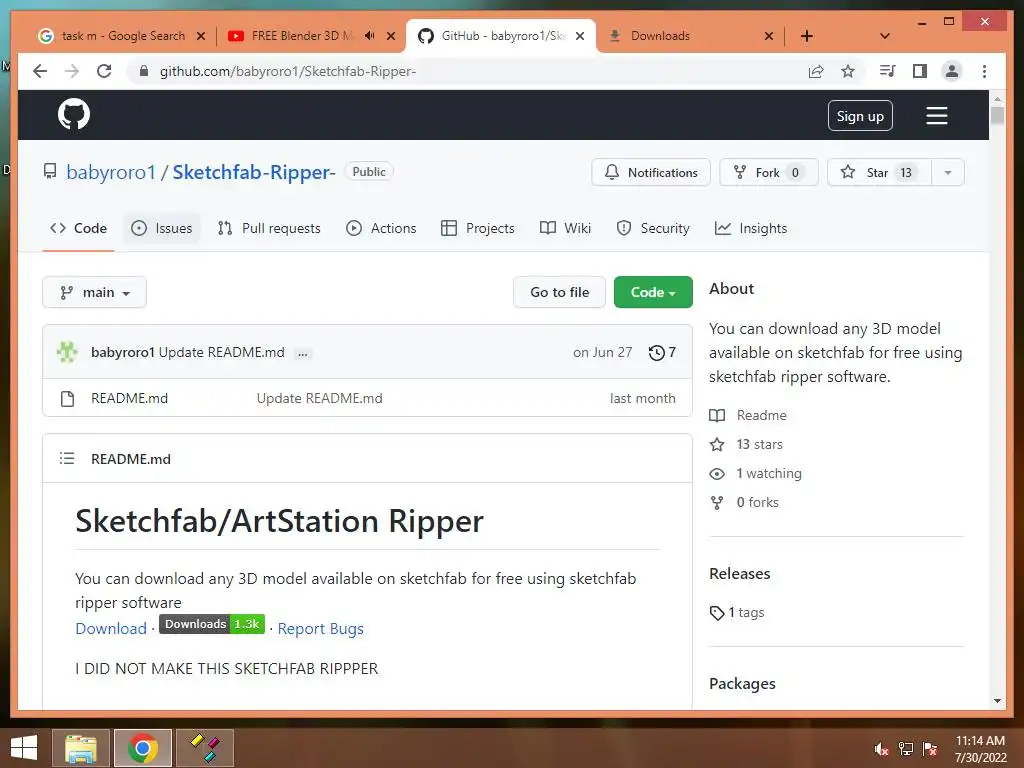
Task: Open the Issues tab
Action: pos(161,228)
